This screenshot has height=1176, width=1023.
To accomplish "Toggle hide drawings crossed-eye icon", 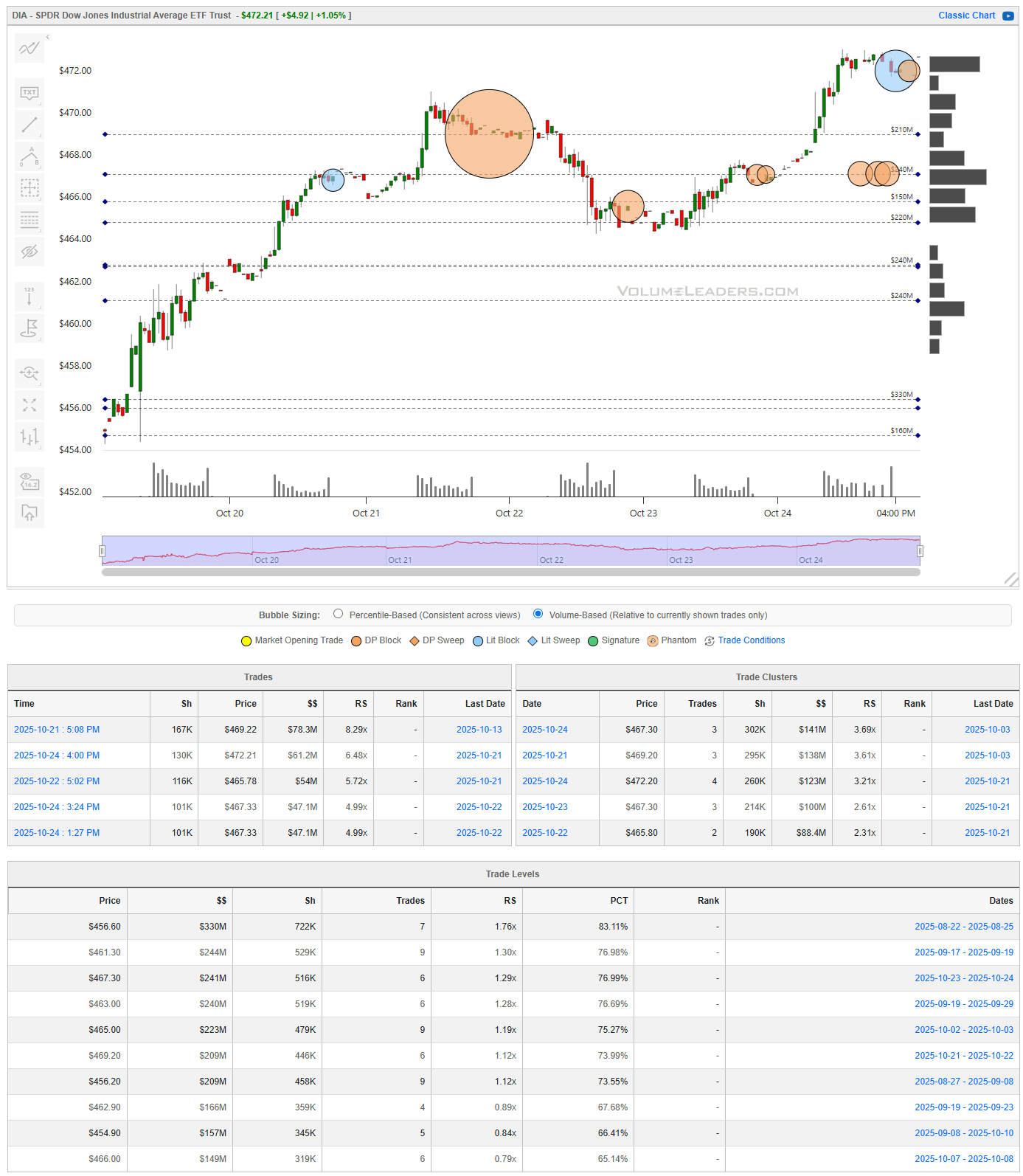I will 30,252.
